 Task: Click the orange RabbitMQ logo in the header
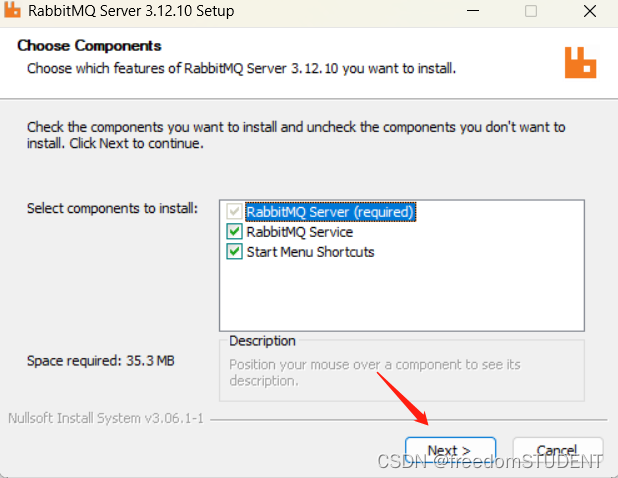tap(579, 61)
